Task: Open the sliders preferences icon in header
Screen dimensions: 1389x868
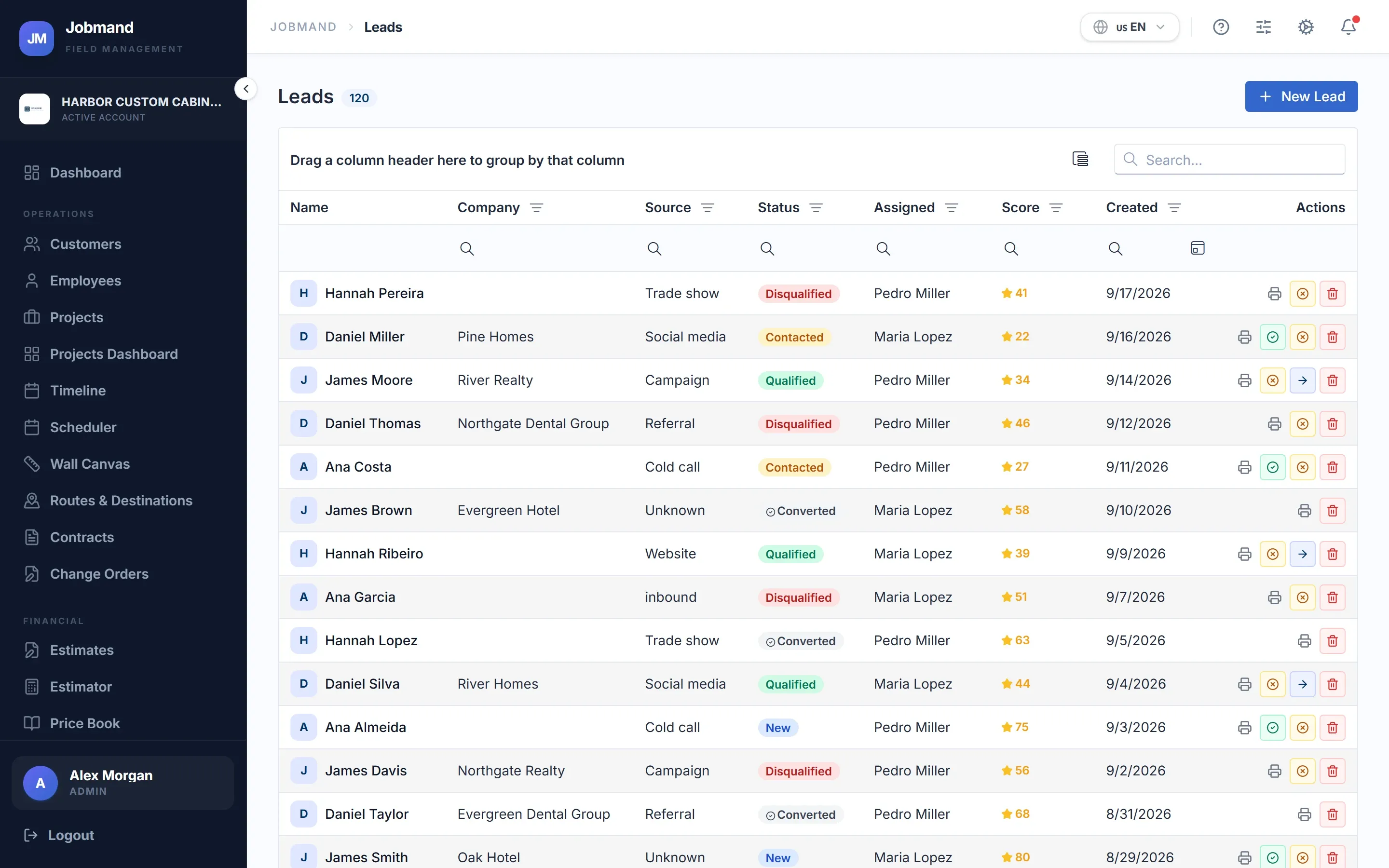Action: pyautogui.click(x=1263, y=27)
